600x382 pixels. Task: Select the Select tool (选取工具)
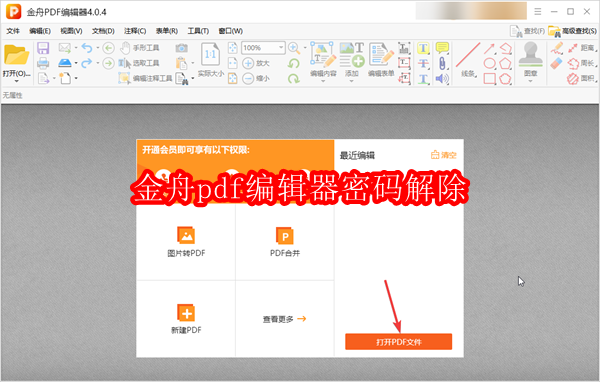click(x=139, y=63)
